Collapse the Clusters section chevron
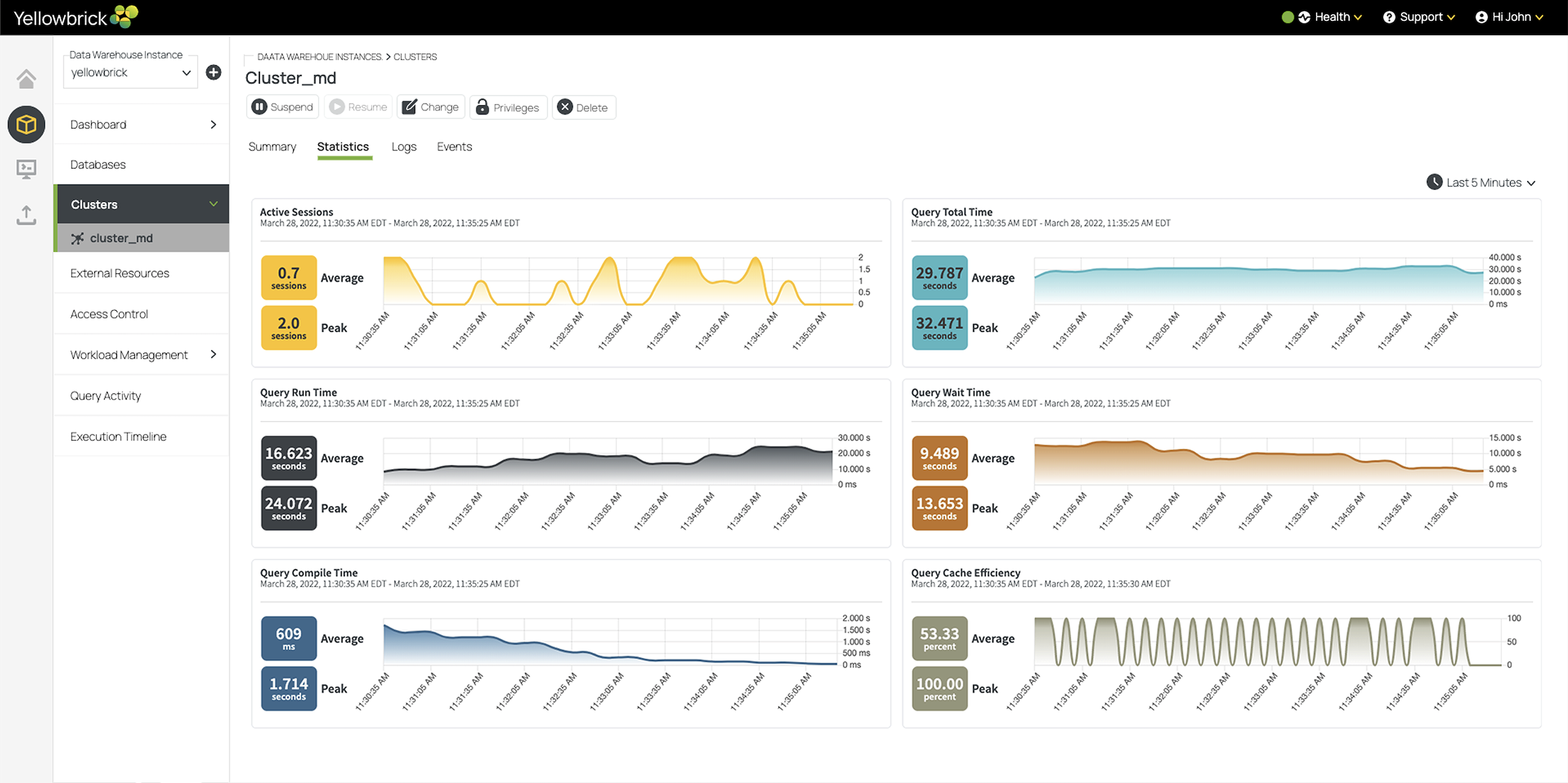This screenshot has height=783, width=1568. pos(213,204)
